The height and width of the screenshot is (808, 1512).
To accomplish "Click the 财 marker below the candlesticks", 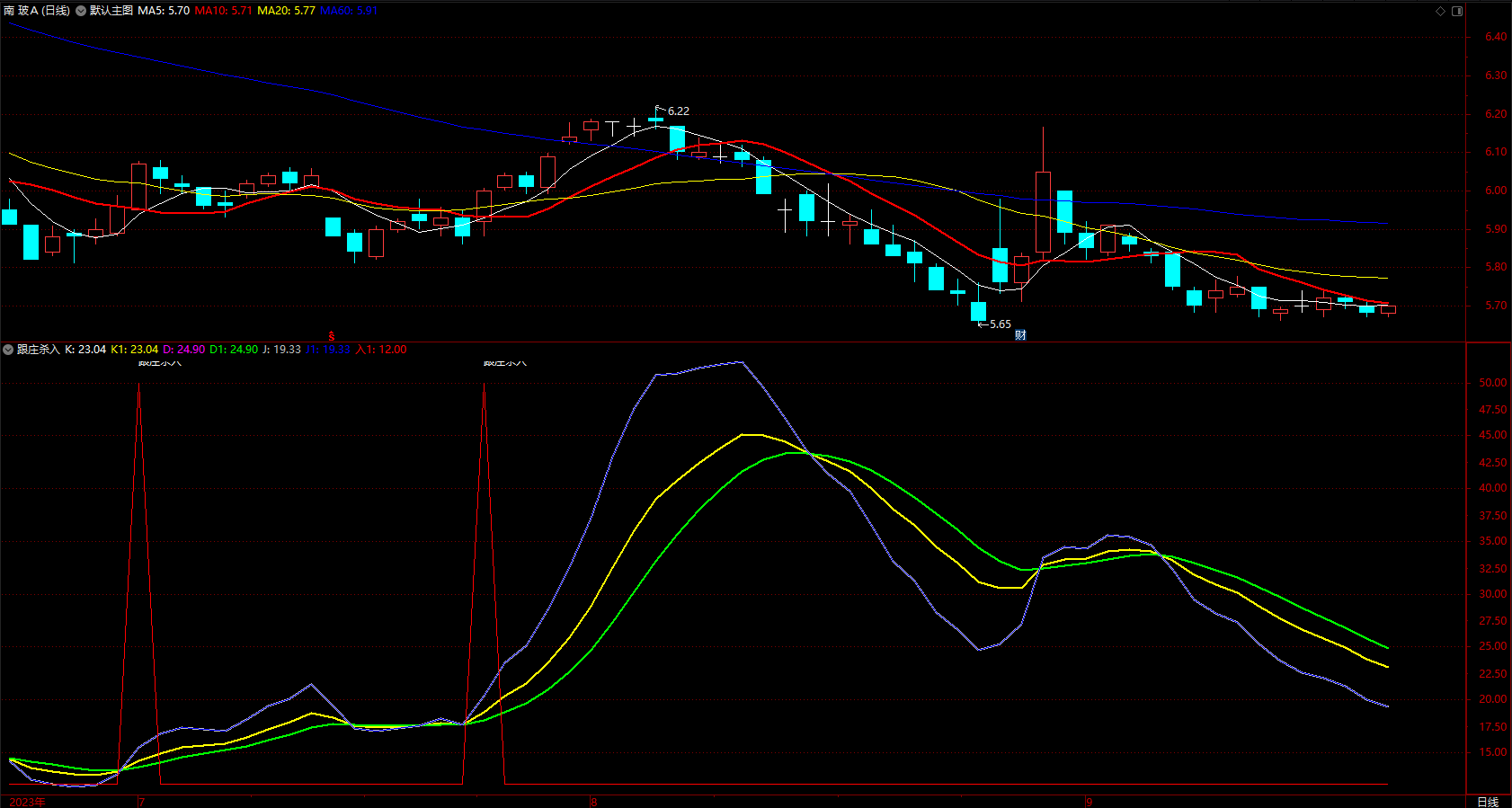I will click(x=1020, y=335).
